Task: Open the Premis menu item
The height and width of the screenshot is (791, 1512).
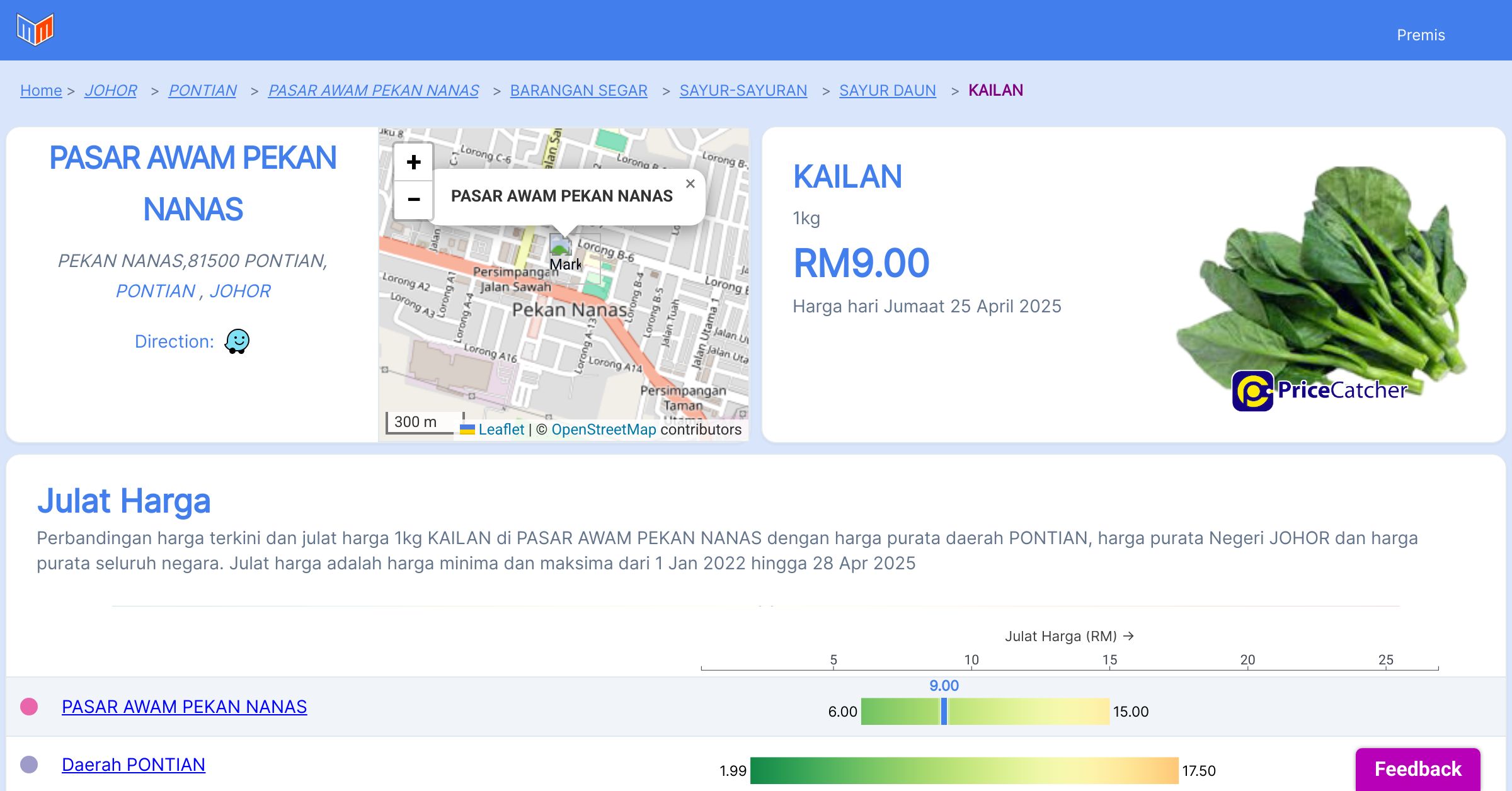Action: 1421,35
